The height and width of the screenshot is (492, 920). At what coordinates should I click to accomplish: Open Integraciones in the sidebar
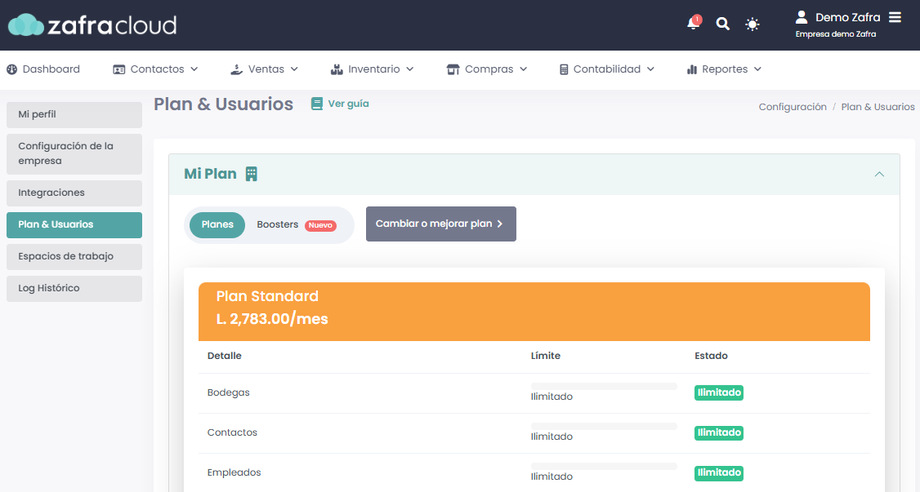click(x=74, y=193)
